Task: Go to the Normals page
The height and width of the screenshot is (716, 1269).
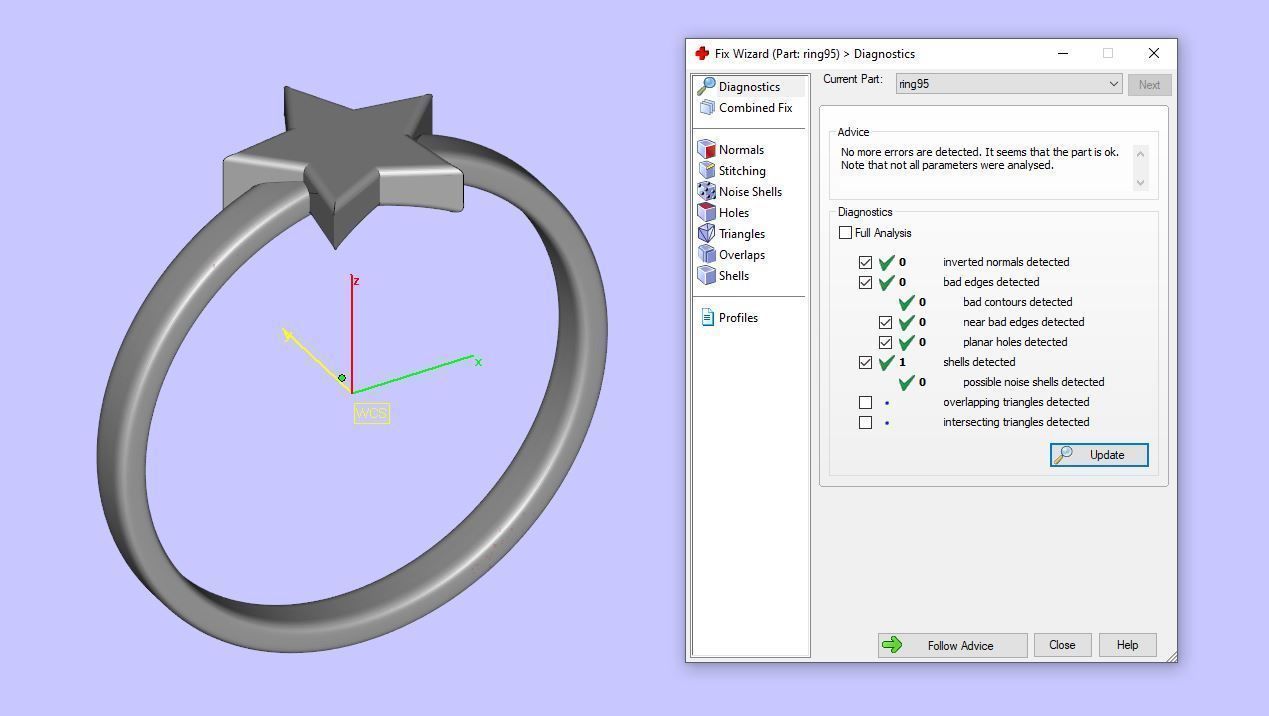Action: pyautogui.click(x=741, y=150)
